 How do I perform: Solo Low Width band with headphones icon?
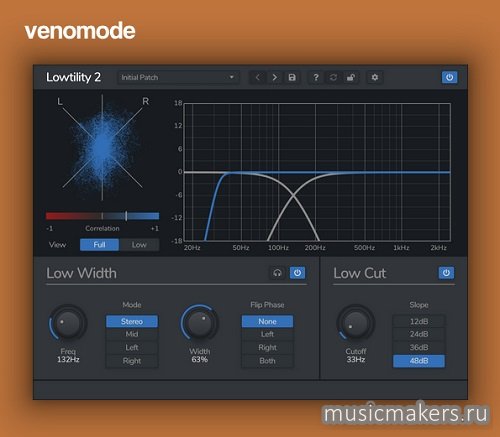(277, 273)
